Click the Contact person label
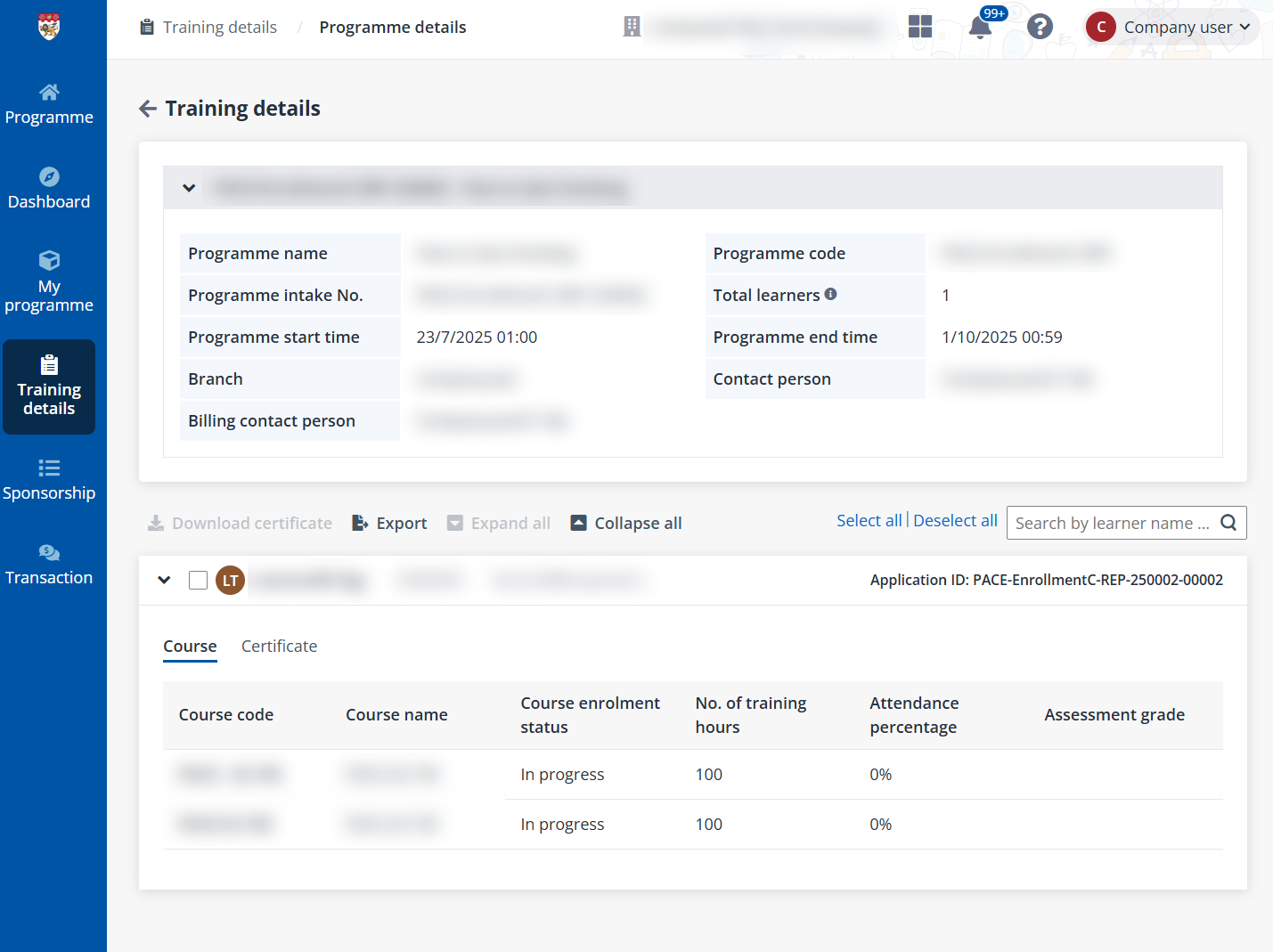 (771, 379)
